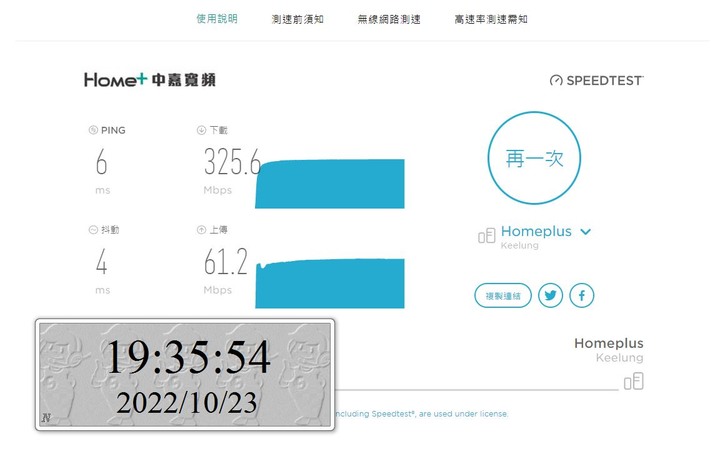Image resolution: width=720 pixels, height=454 pixels.
Task: Click the 上傳 upload arrow icon
Action: pyautogui.click(x=201, y=230)
